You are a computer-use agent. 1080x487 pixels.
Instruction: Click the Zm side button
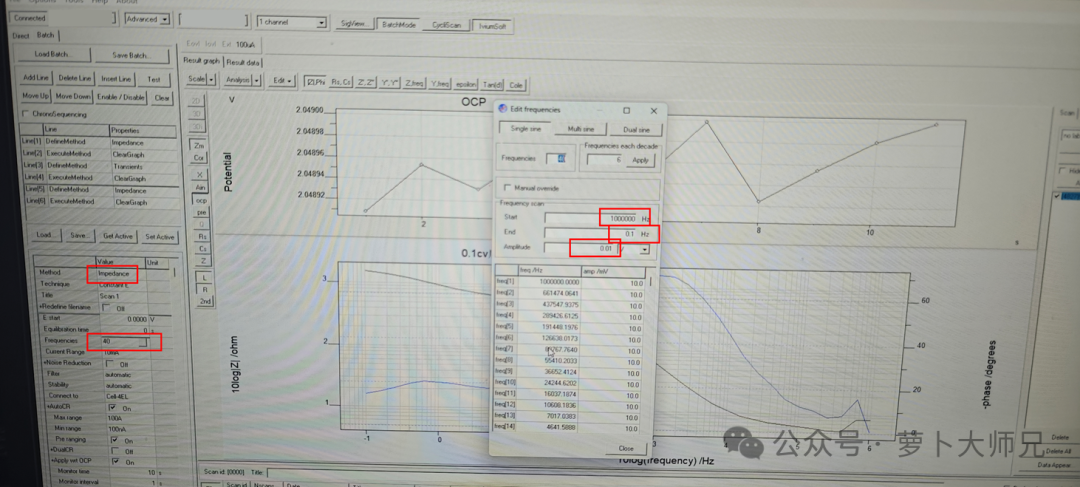[x=199, y=145]
